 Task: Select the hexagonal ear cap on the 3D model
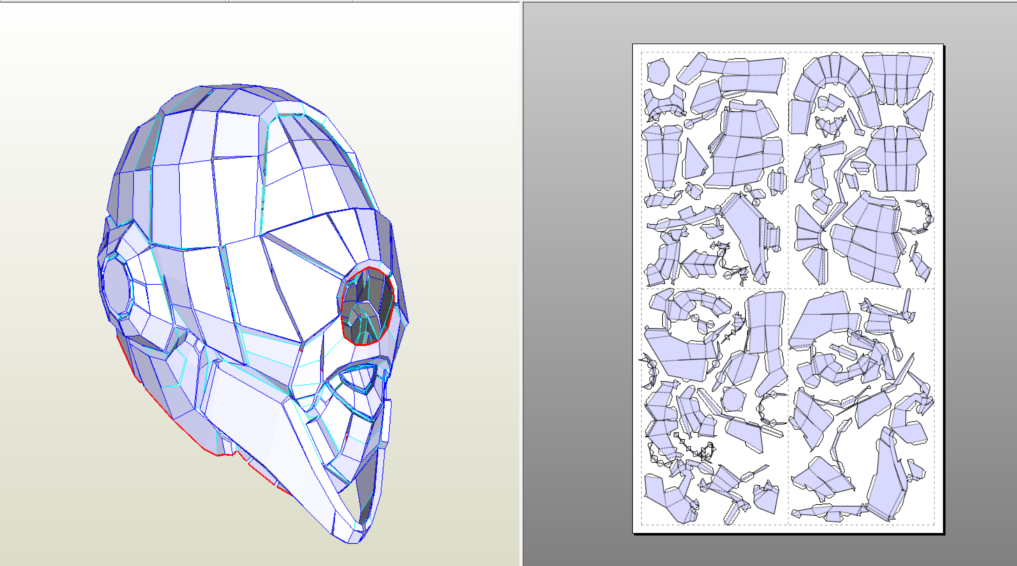[117, 285]
